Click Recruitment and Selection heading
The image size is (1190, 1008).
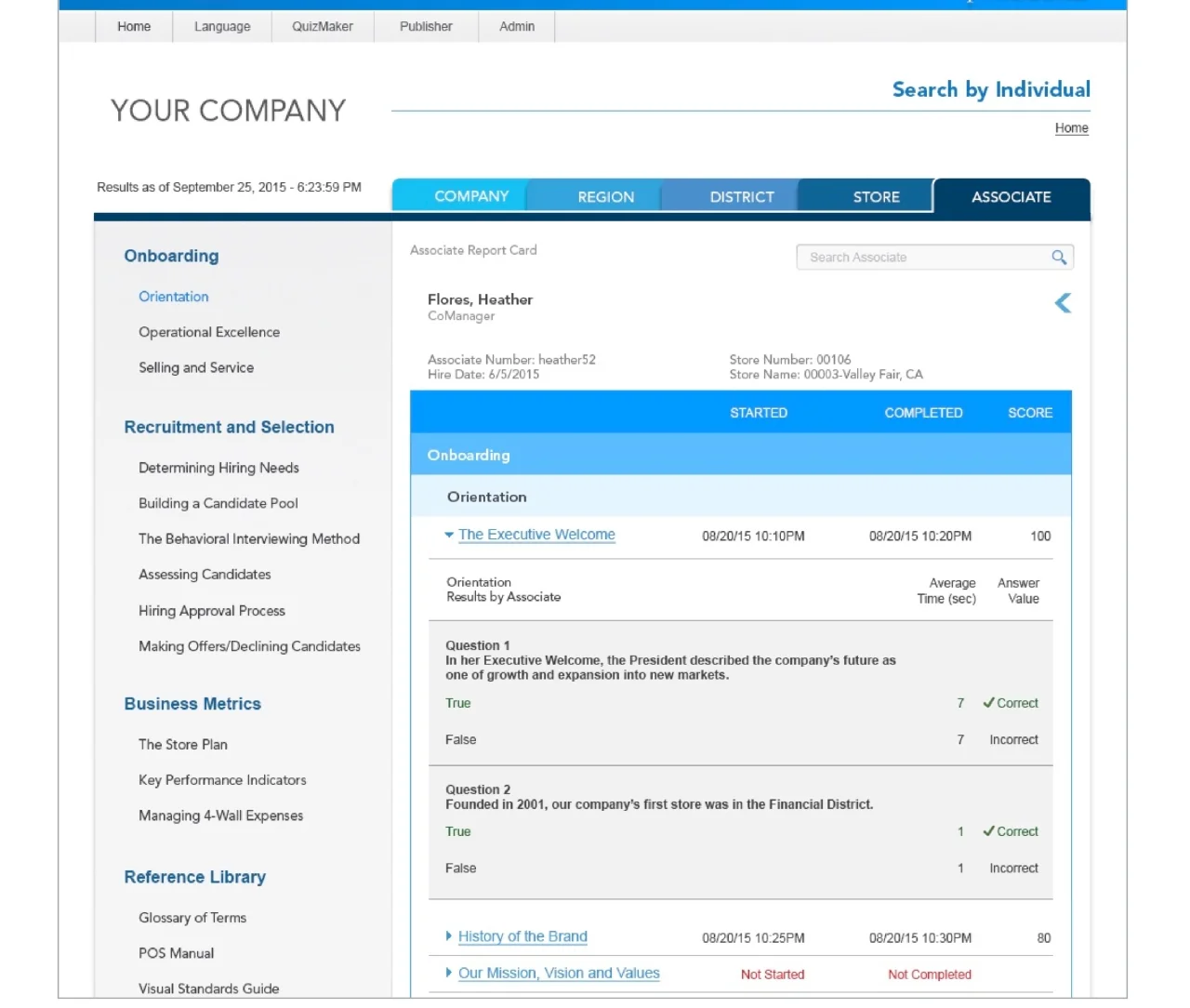tap(229, 427)
